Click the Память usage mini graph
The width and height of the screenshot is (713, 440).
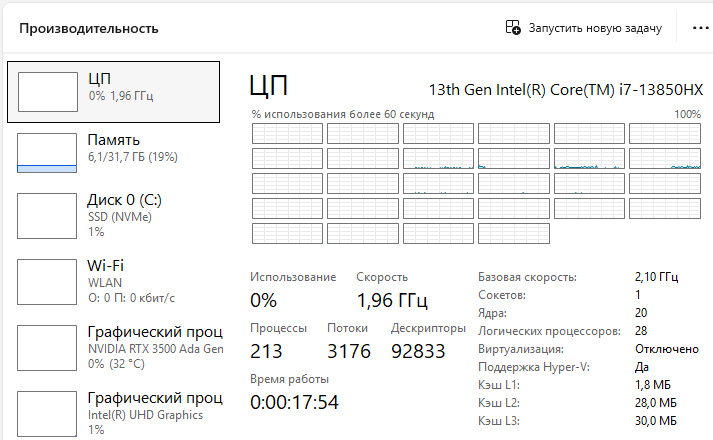[47, 153]
